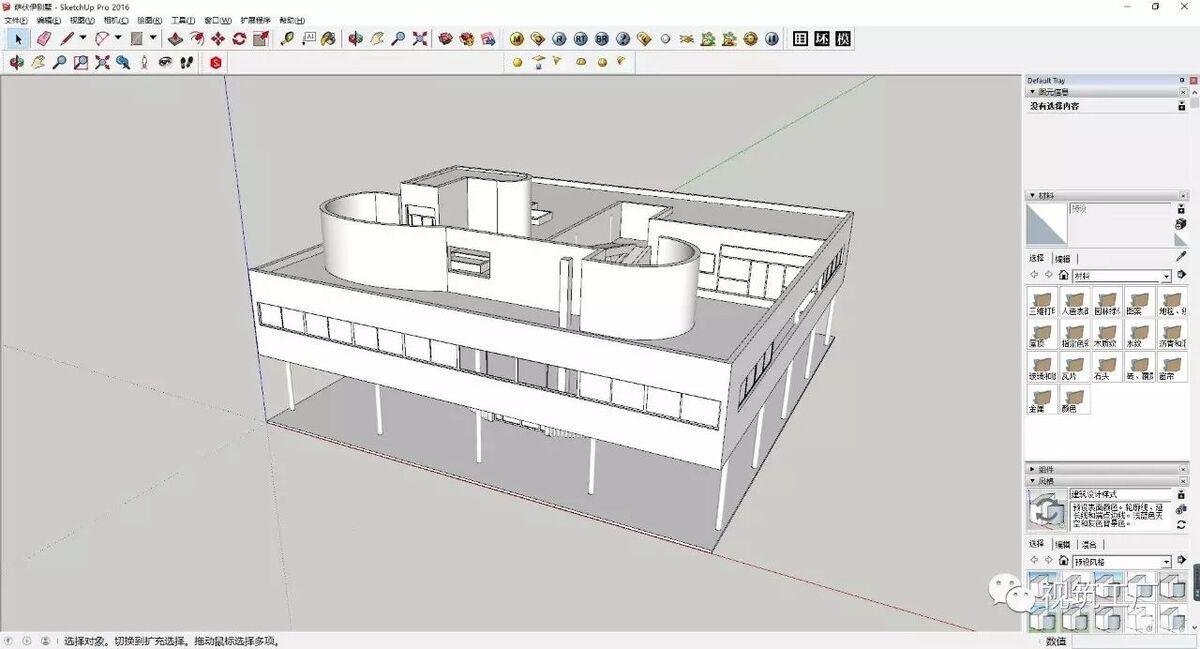Click the current material preview swatch

[1047, 225]
